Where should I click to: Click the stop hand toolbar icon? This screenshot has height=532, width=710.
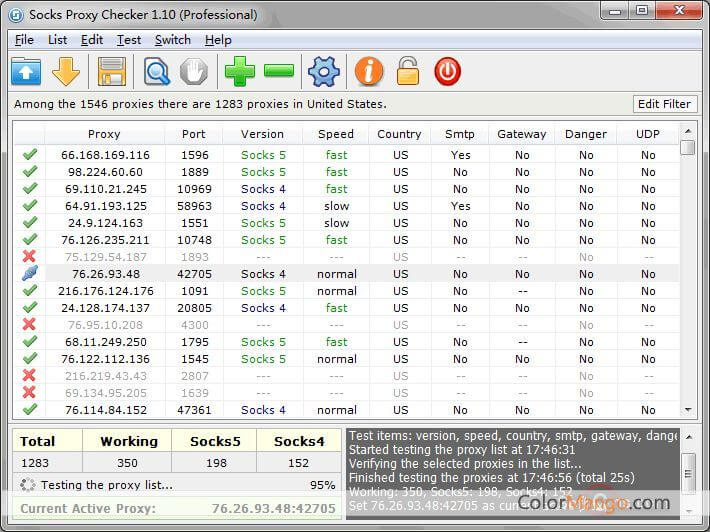[193, 71]
